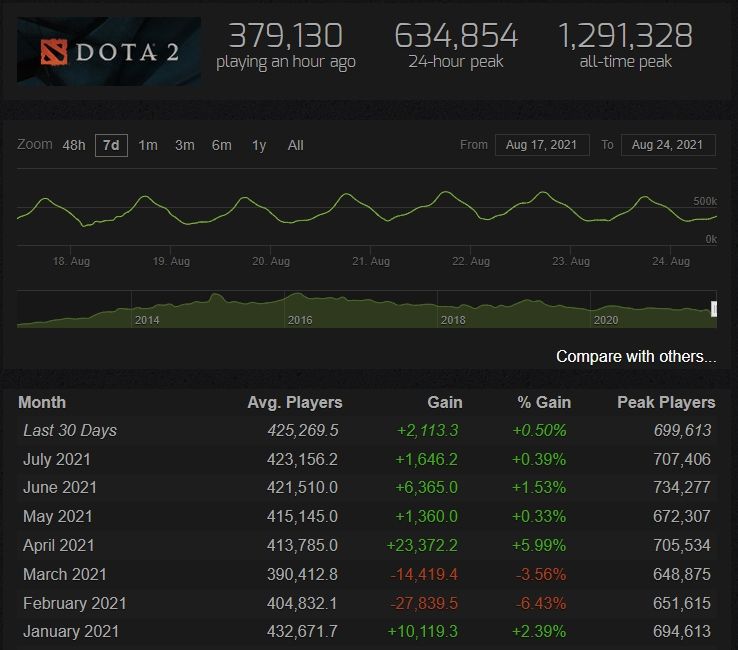Click the 500k y-axis label
Screen dimensions: 738x650
click(x=705, y=201)
